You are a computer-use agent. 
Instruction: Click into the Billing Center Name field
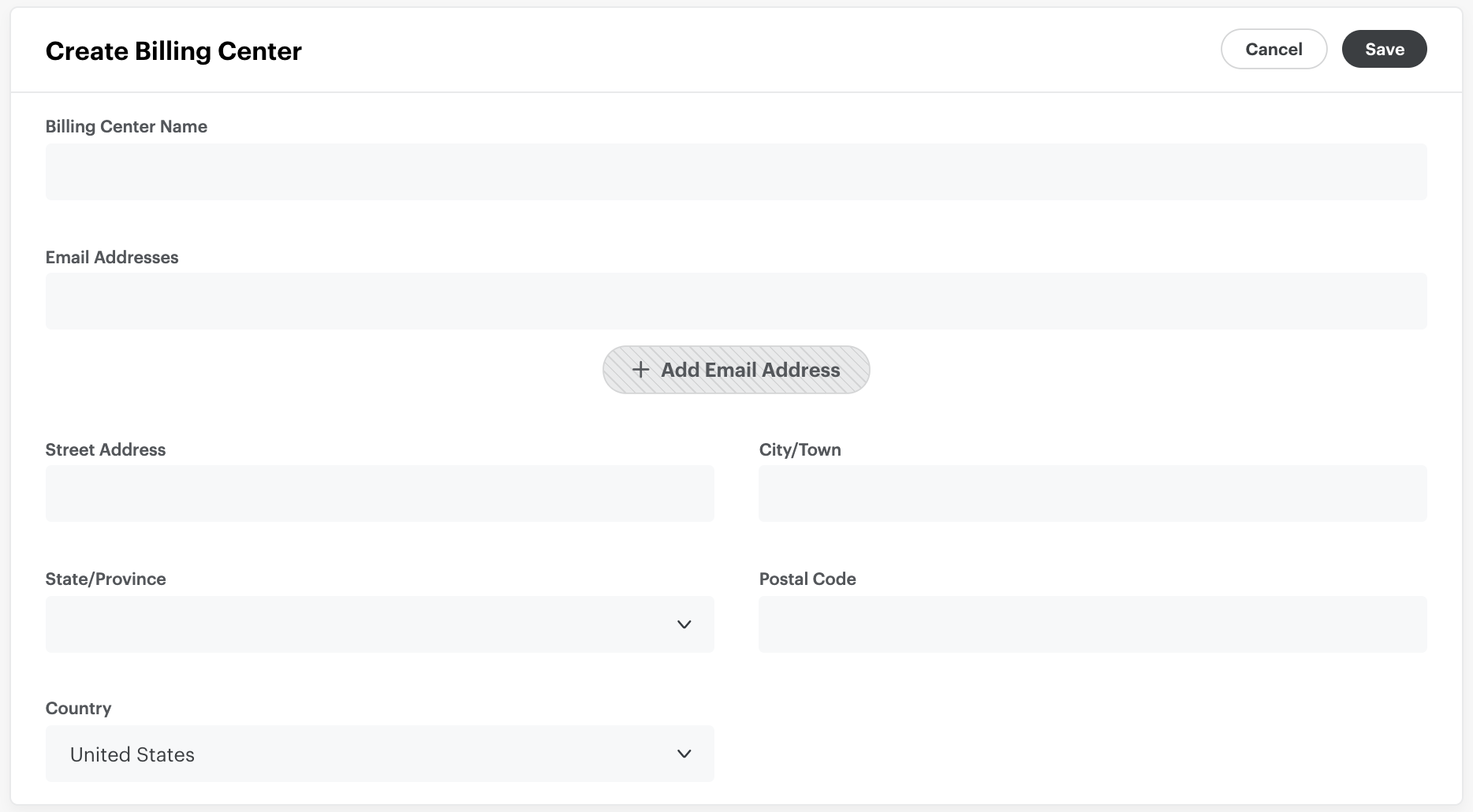(736, 171)
